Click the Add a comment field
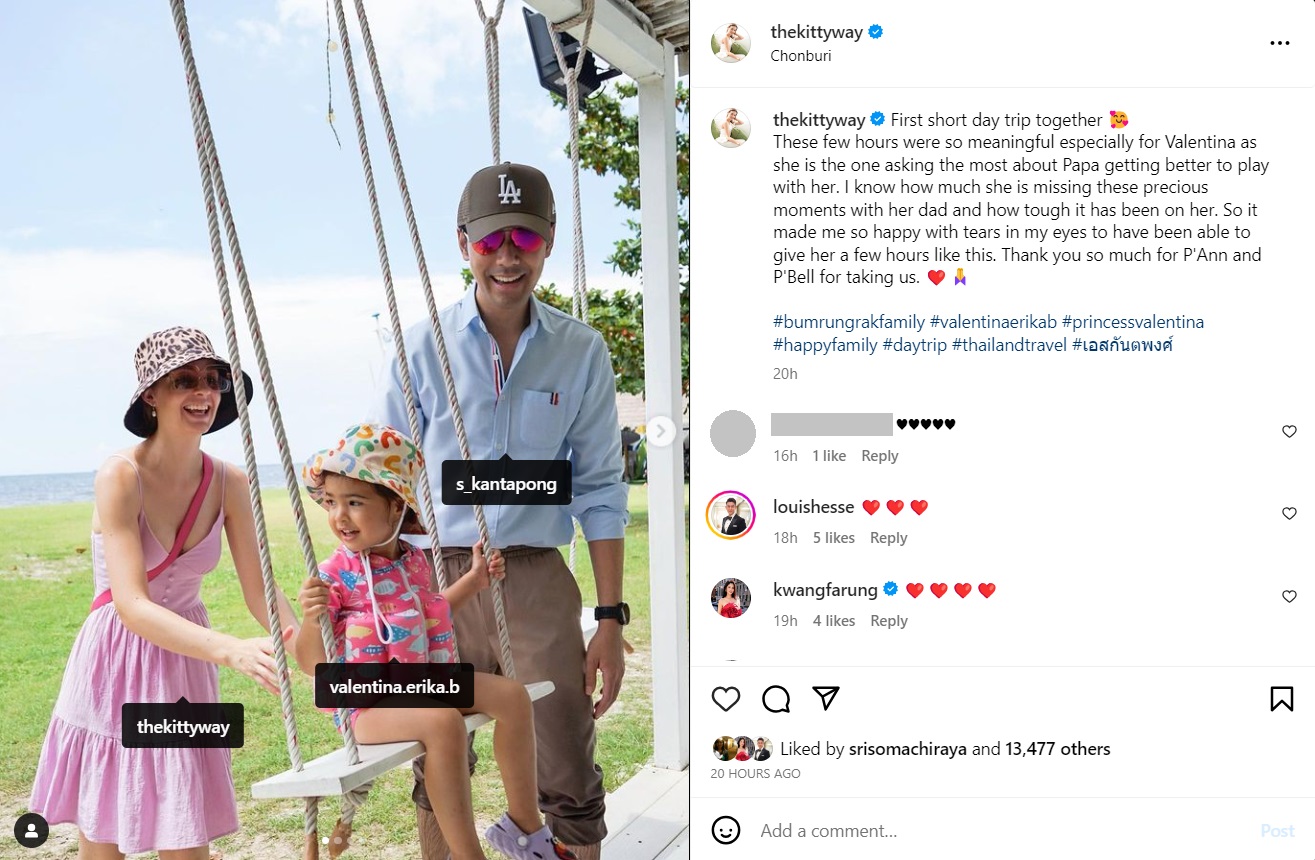This screenshot has width=1315, height=860. [x=1000, y=831]
